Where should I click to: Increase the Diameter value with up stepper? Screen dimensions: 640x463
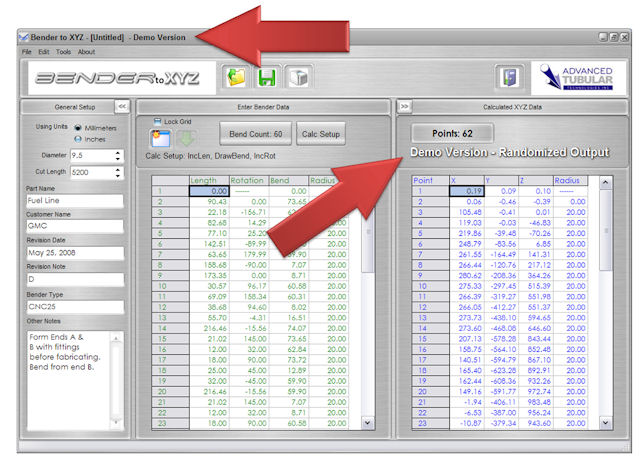coord(117,152)
